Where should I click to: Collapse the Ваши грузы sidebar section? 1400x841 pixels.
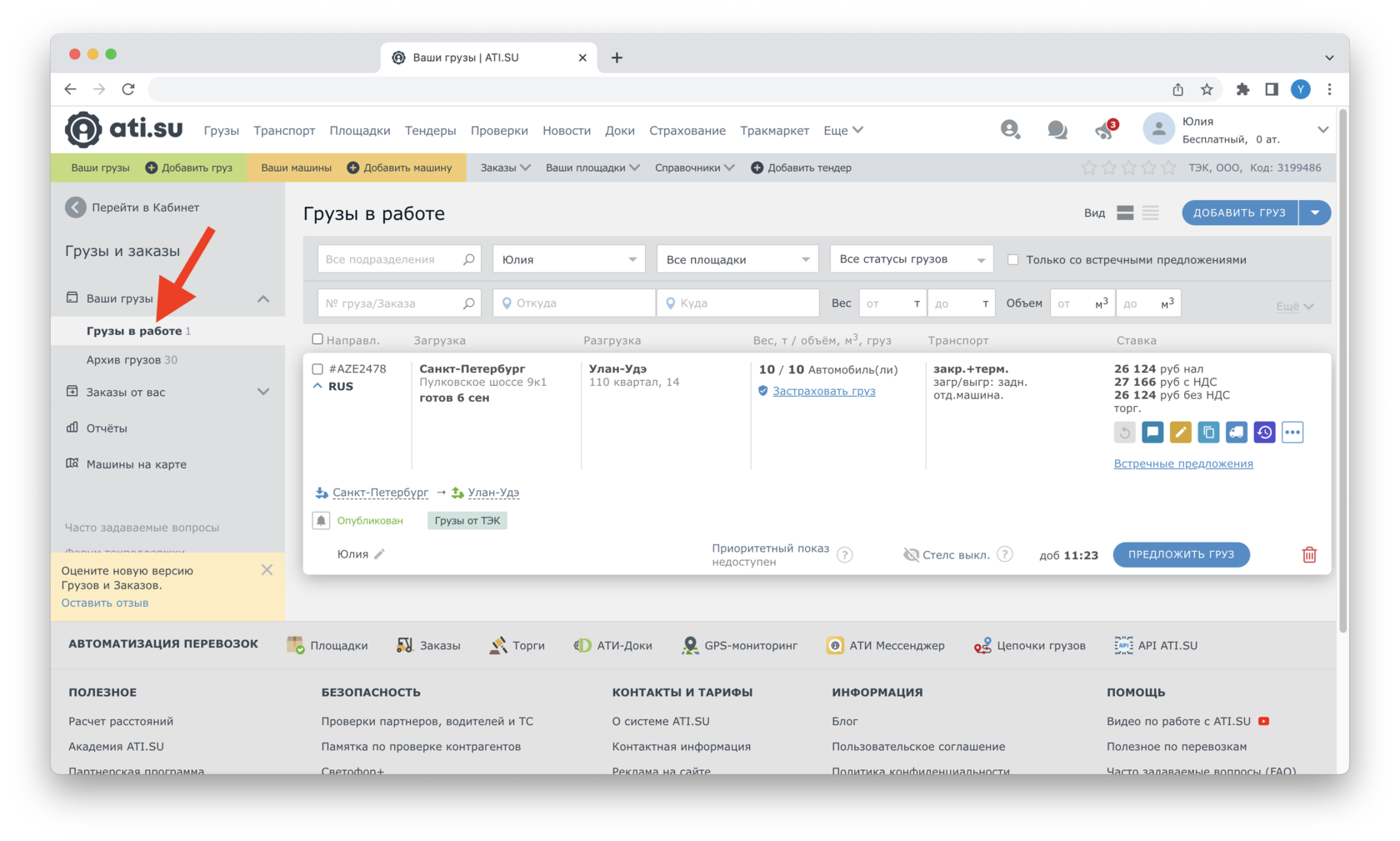(x=263, y=298)
